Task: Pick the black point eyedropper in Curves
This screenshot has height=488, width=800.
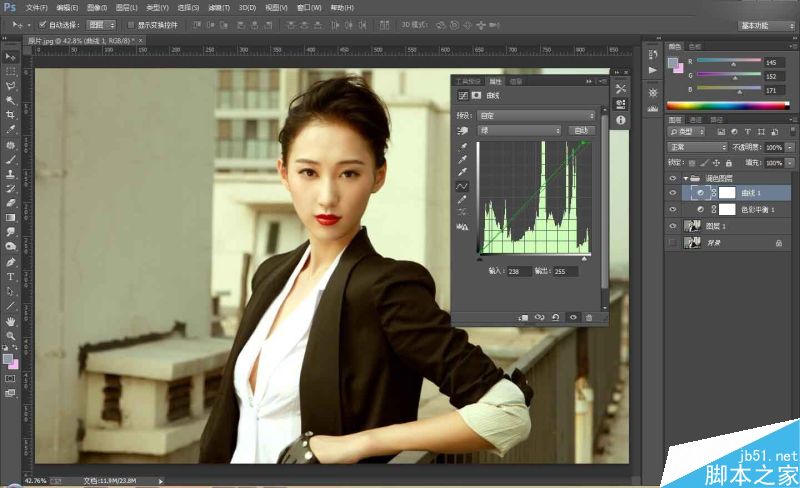Action: pyautogui.click(x=463, y=147)
